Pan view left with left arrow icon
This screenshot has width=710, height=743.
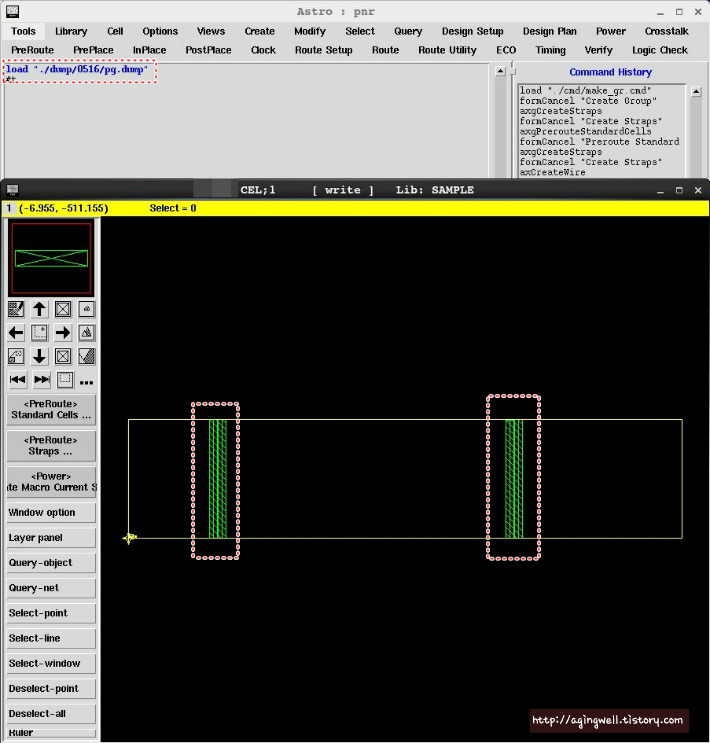pos(16,333)
